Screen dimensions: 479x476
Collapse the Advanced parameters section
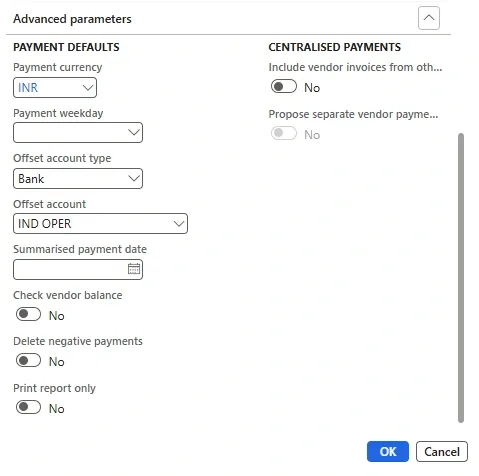tap(429, 18)
